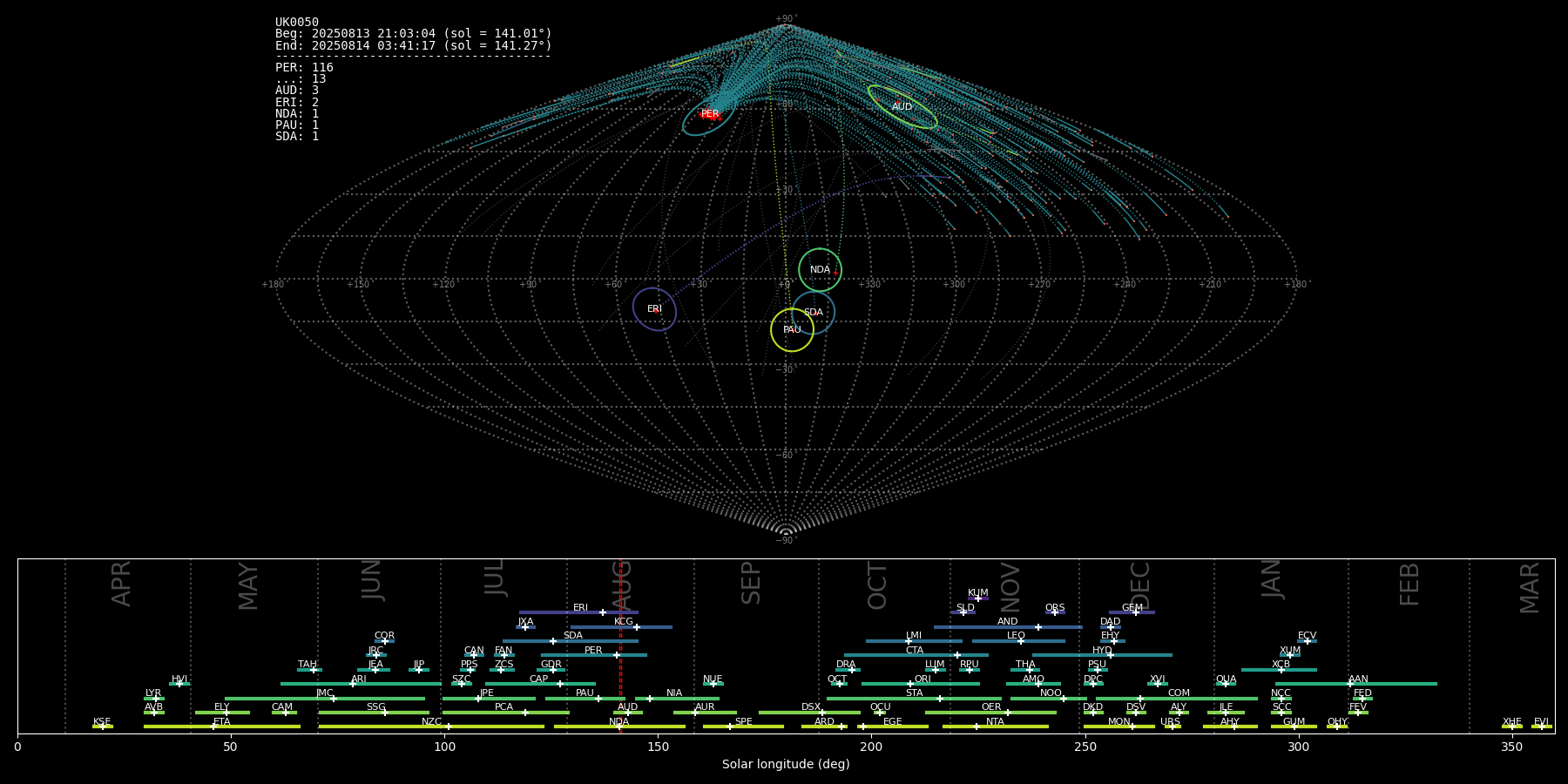Click the -60 latitude label on the map
This screenshot has height=784, width=1568.
(786, 456)
